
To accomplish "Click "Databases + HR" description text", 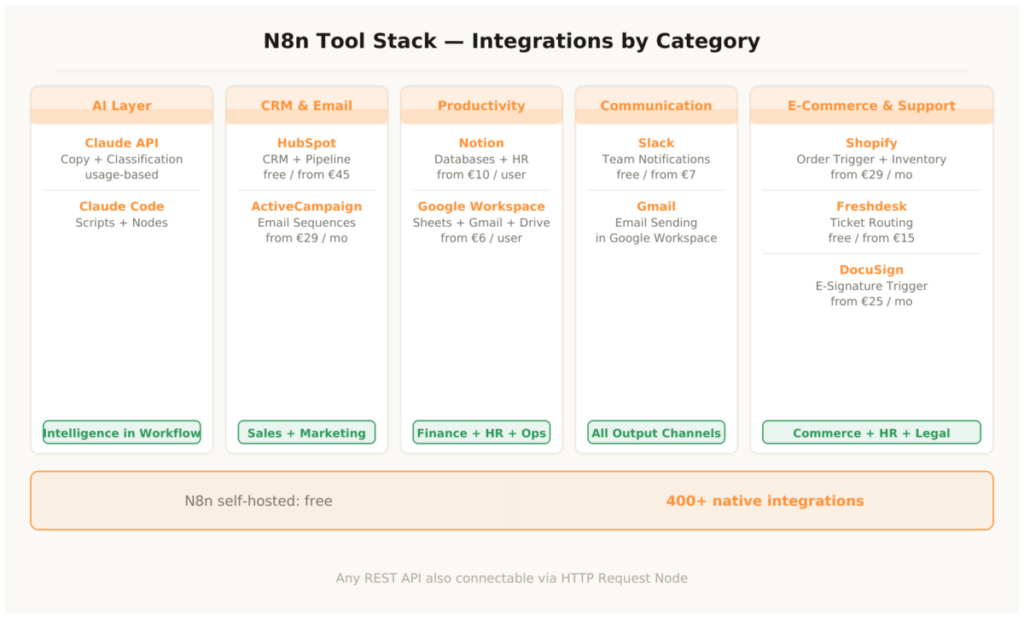I will (x=481, y=159).
